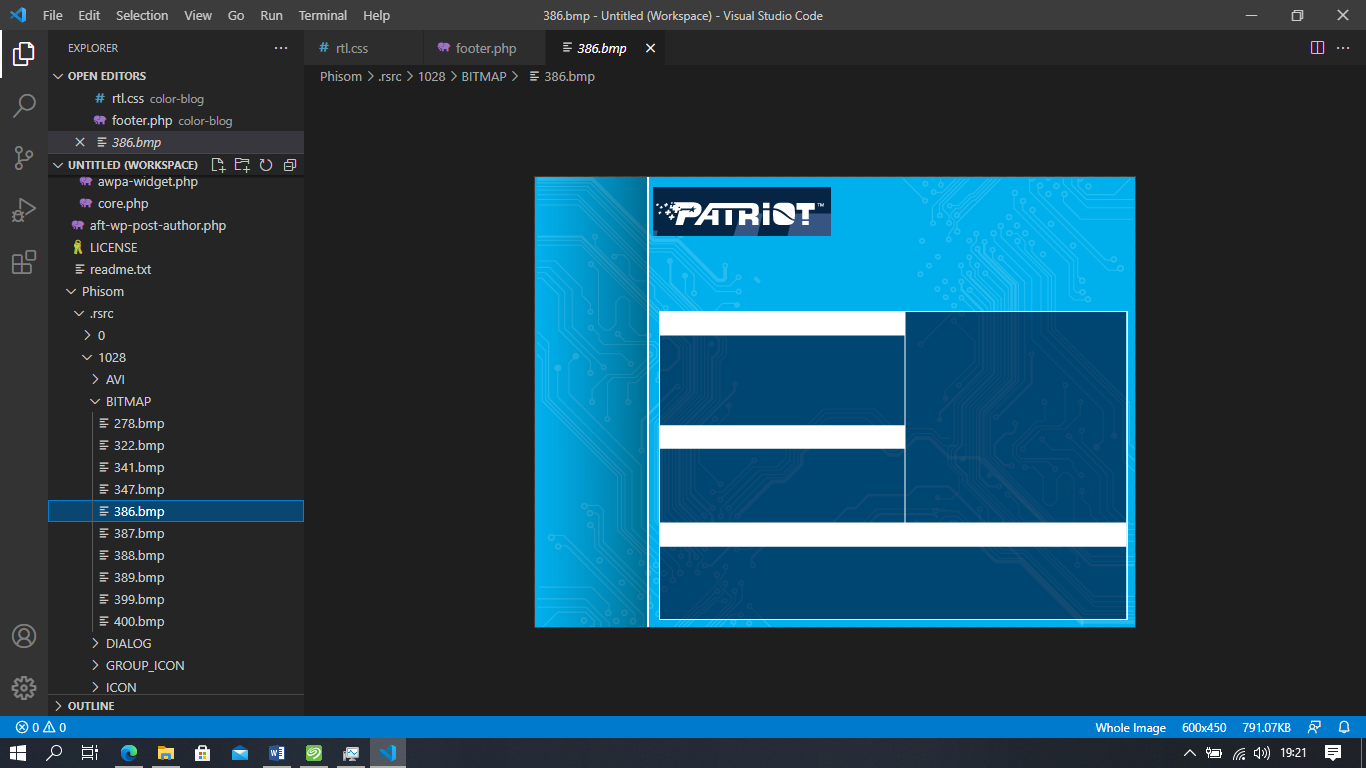
Task: Click the 791.07KB file size in status bar
Action: coord(1266,727)
